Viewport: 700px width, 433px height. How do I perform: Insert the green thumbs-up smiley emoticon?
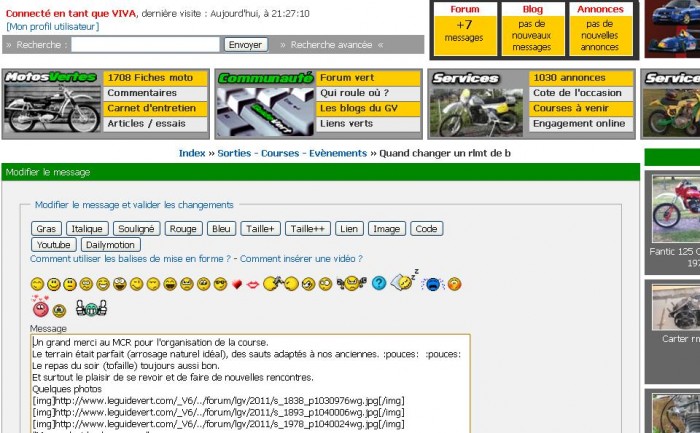(x=92, y=308)
